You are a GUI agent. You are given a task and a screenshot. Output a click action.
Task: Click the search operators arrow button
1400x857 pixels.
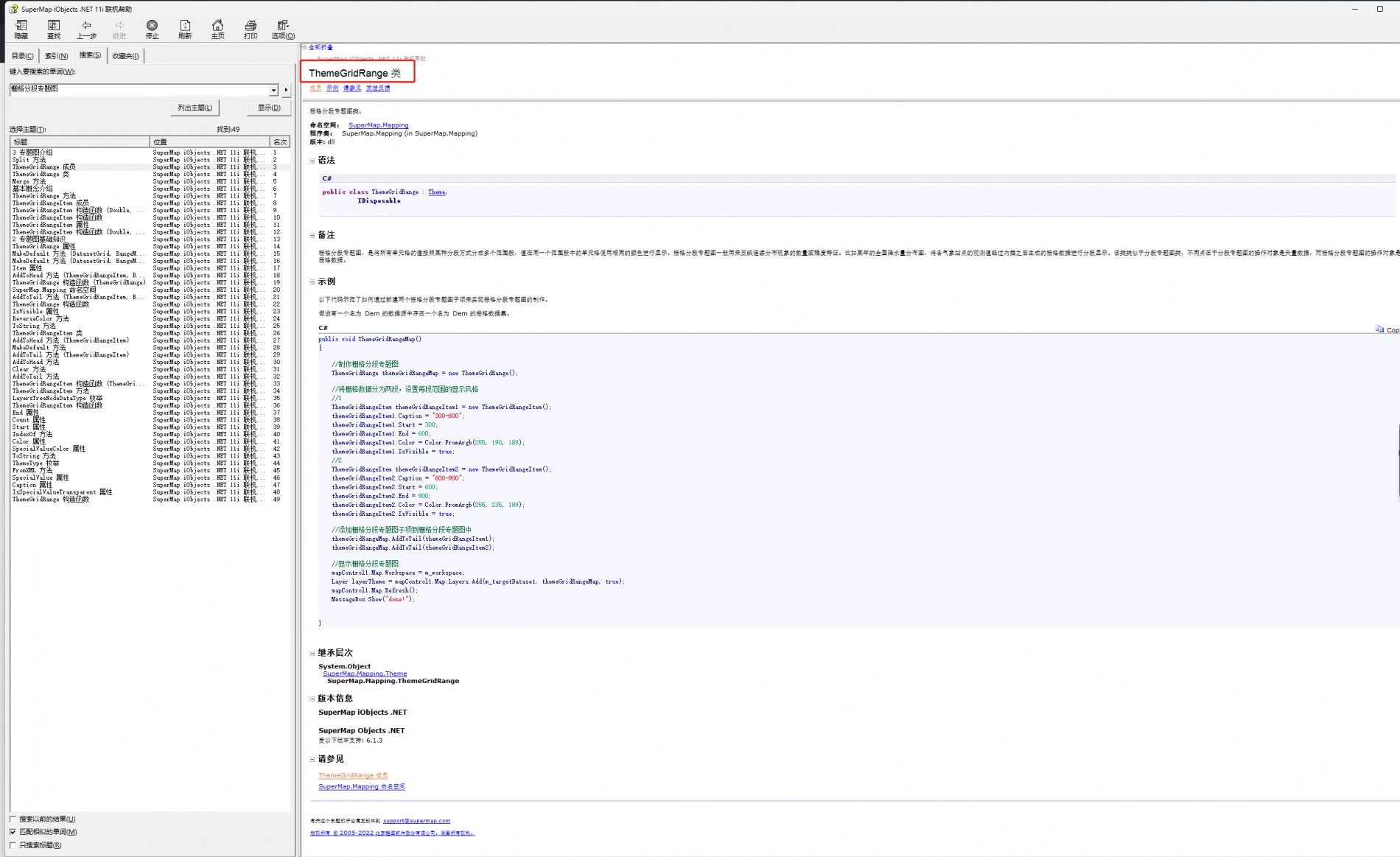(x=287, y=90)
